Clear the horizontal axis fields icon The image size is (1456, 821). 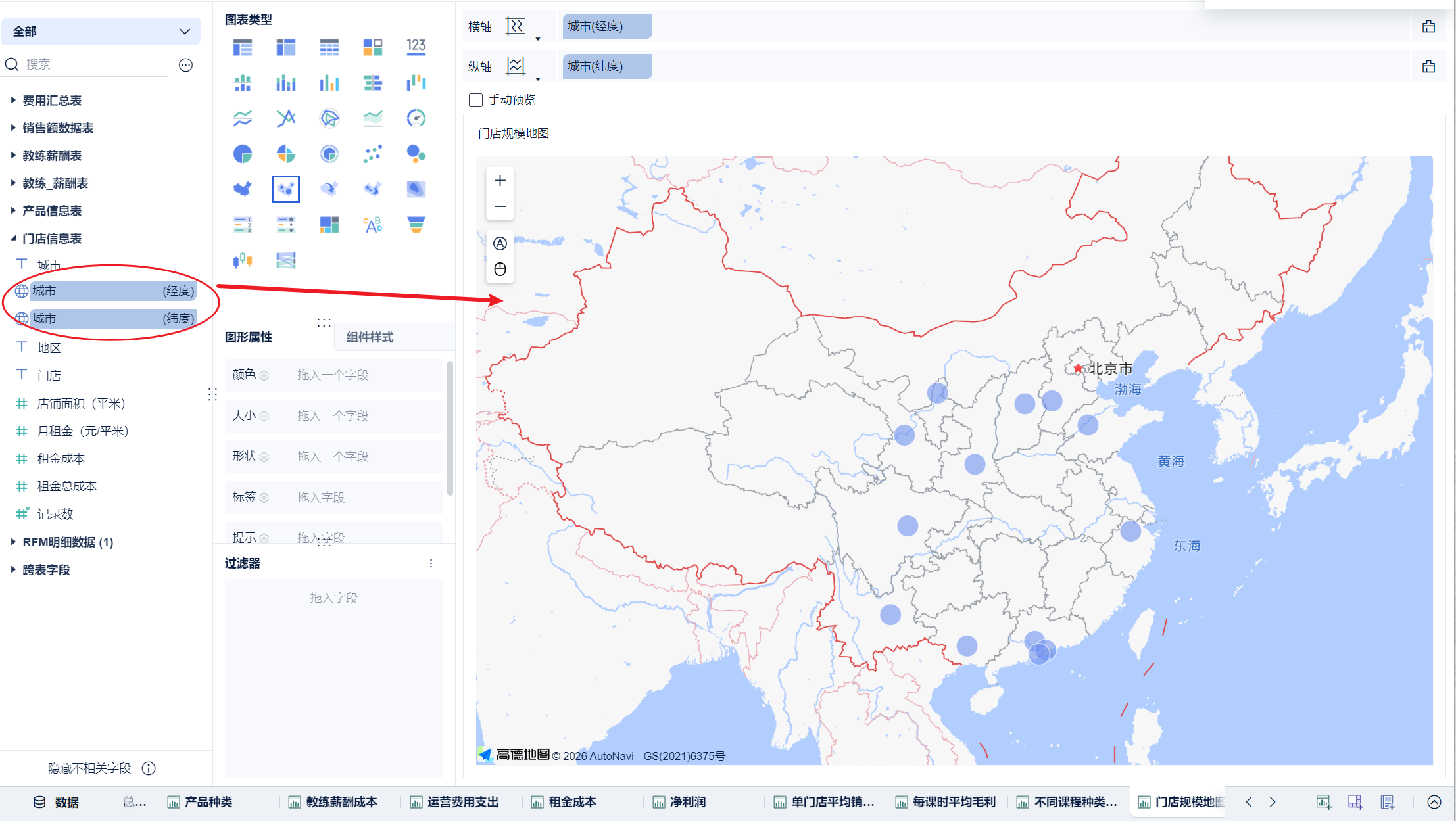[1428, 27]
